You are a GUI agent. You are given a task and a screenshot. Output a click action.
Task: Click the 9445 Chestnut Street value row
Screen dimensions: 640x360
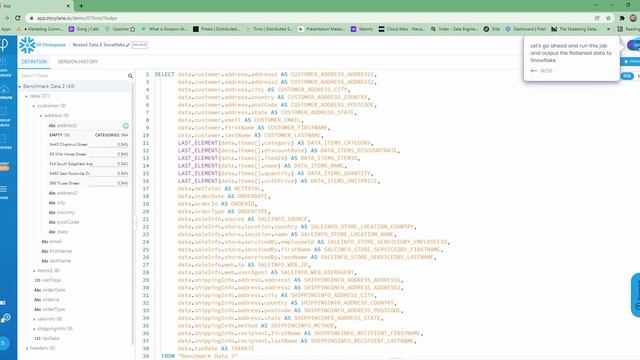88,144
